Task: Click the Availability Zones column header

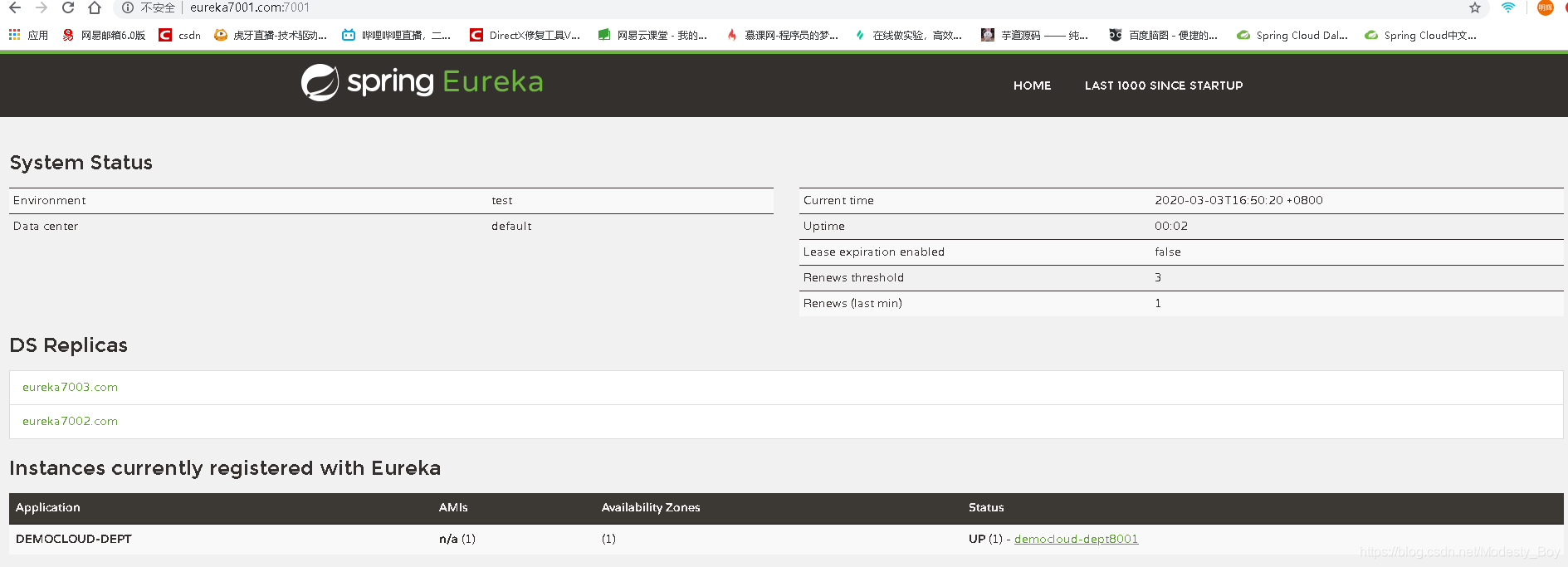Action: pos(651,507)
